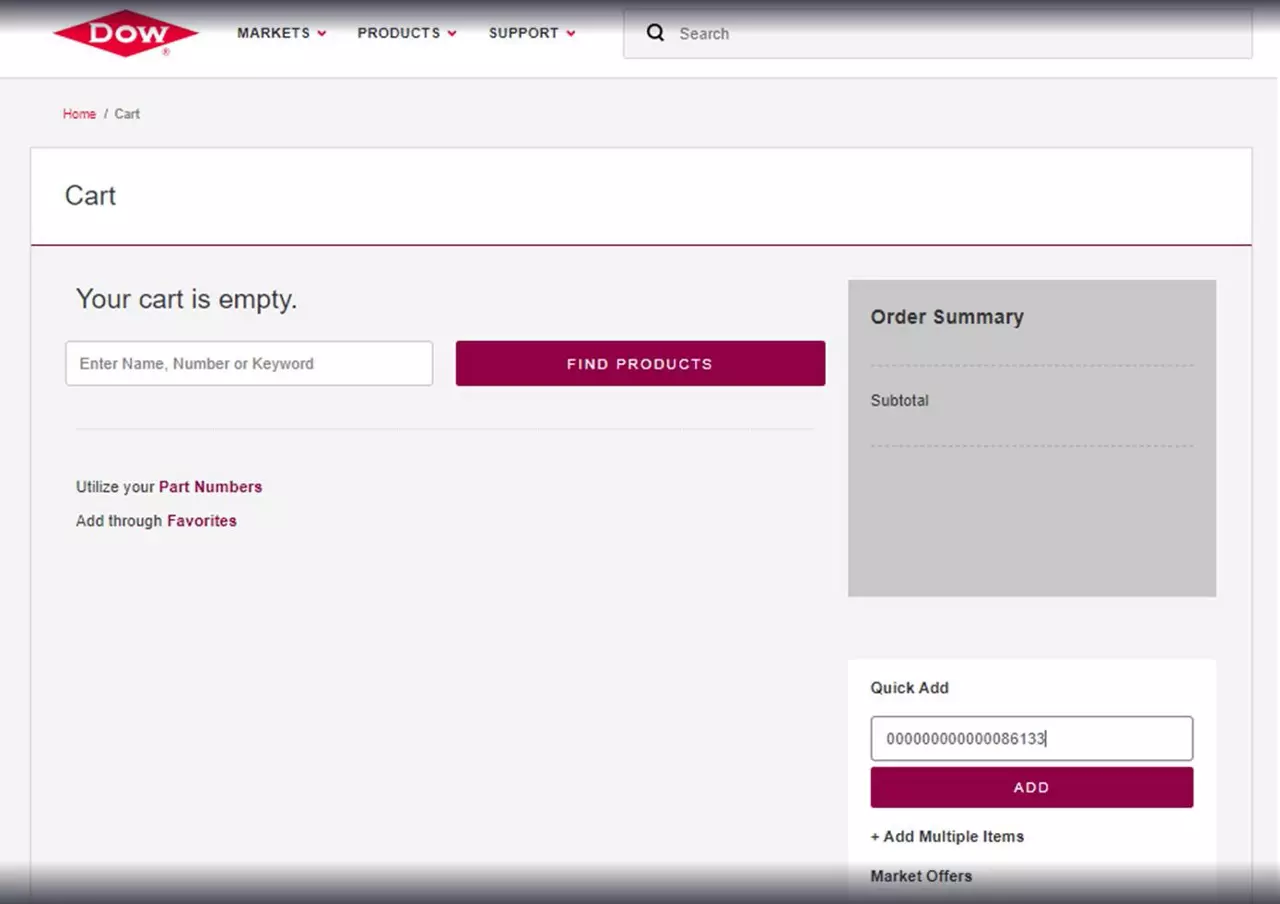
Task: Open Market Offers
Action: (x=921, y=876)
